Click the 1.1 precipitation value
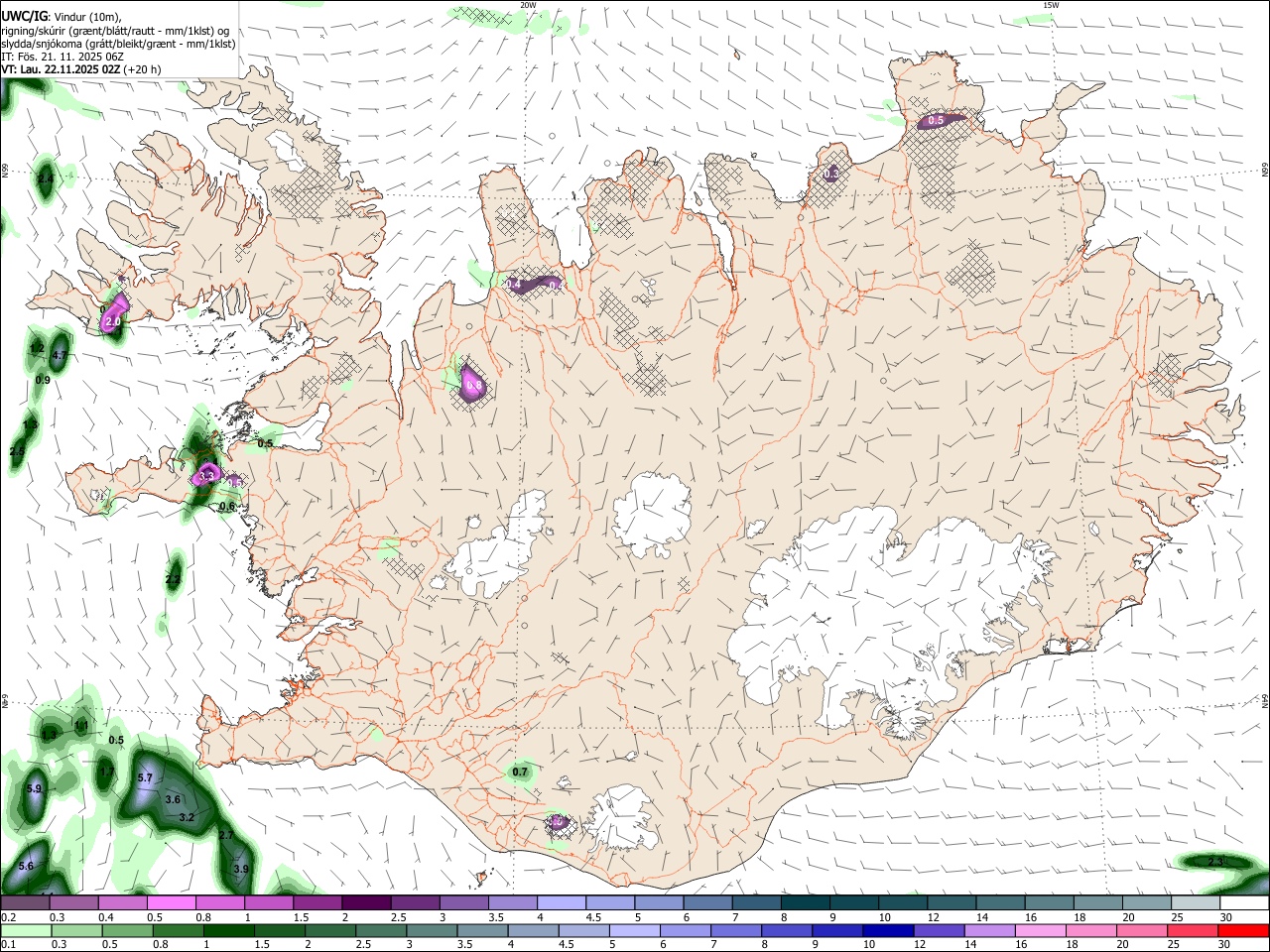Image resolution: width=1270 pixels, height=952 pixels. coord(81,725)
